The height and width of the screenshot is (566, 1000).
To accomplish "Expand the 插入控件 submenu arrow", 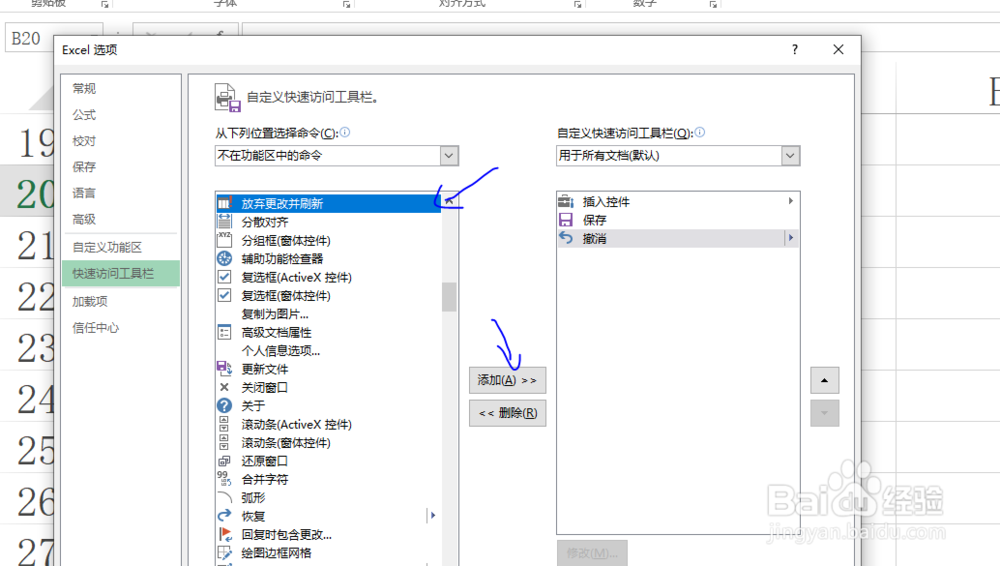I will [x=791, y=201].
